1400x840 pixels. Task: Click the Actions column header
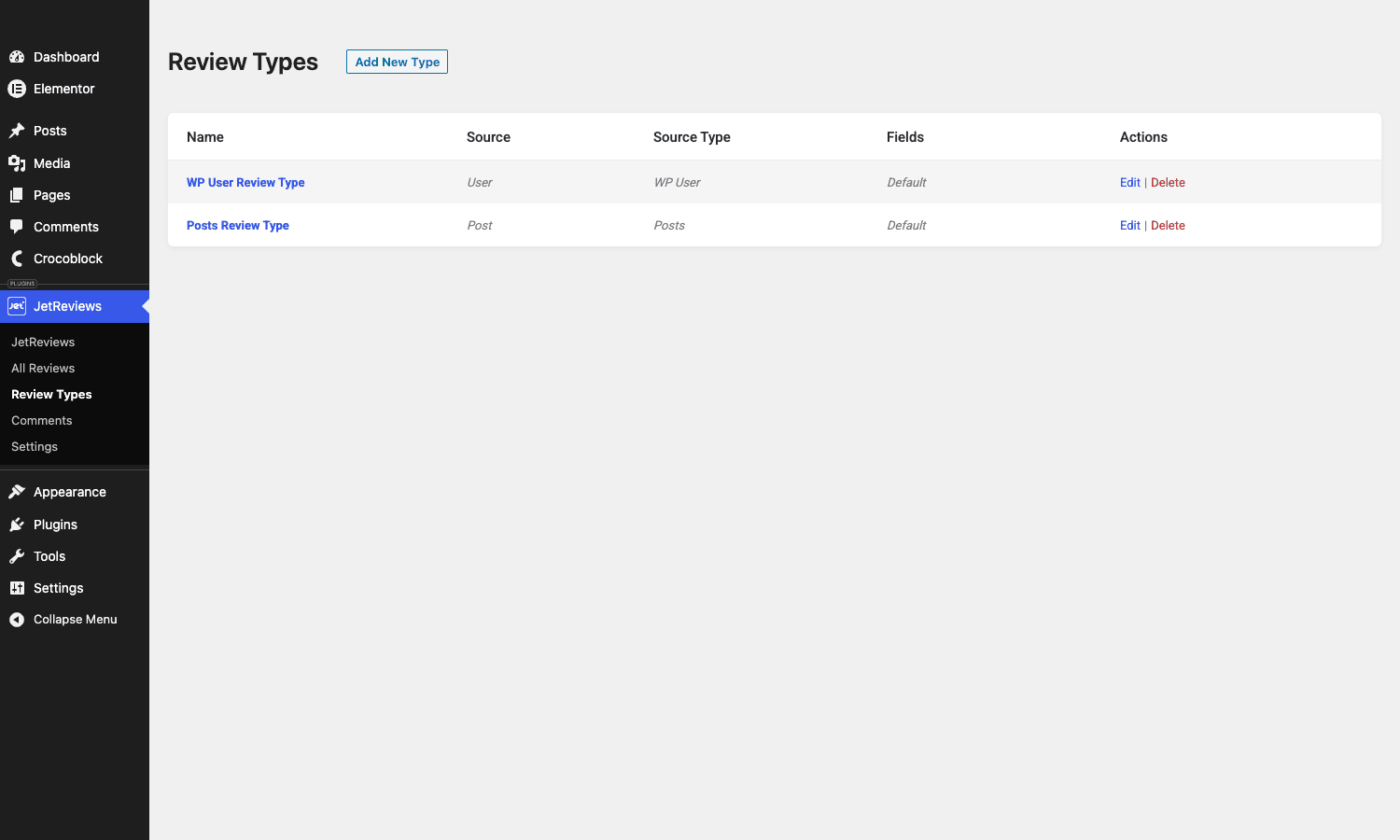click(x=1143, y=137)
